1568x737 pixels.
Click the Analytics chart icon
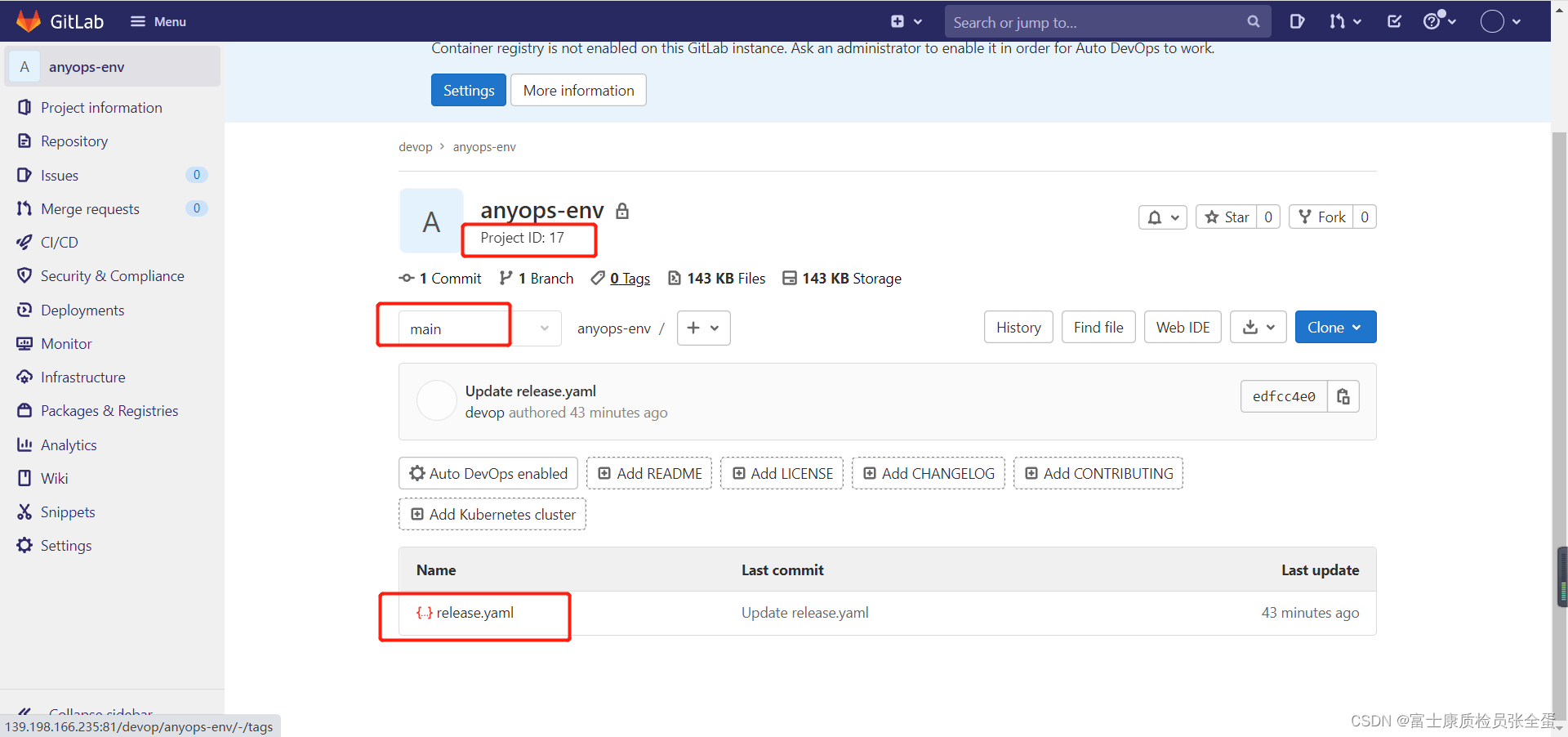pos(24,444)
